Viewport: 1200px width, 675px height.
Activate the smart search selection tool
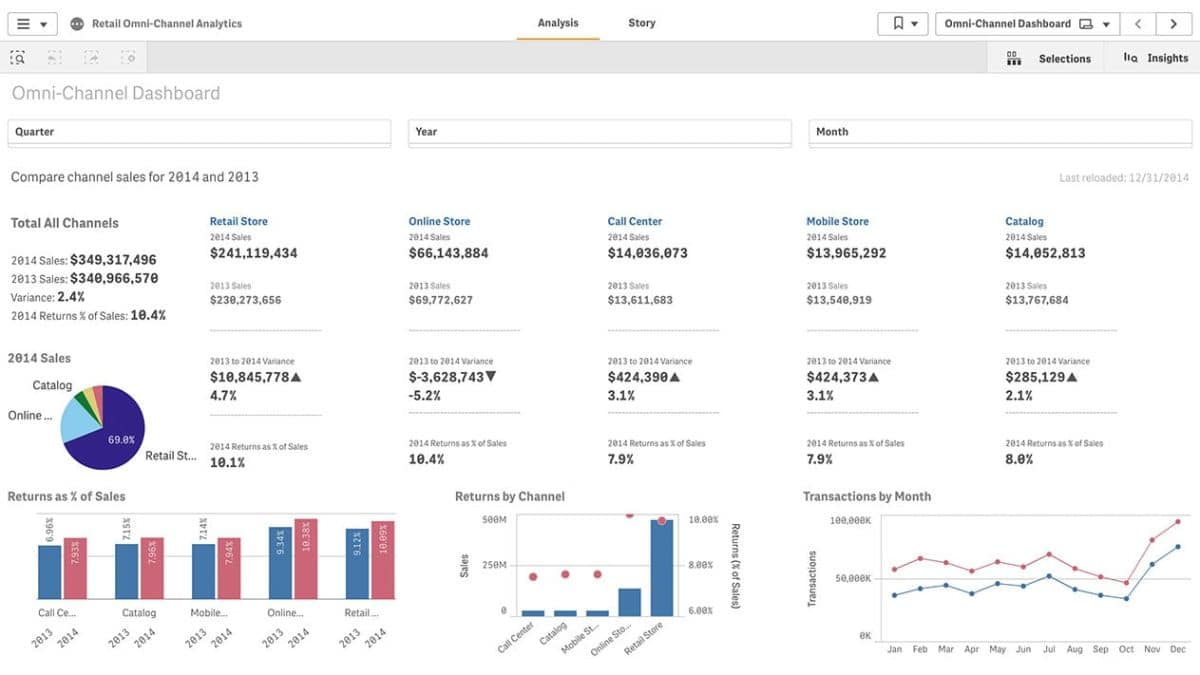18,58
